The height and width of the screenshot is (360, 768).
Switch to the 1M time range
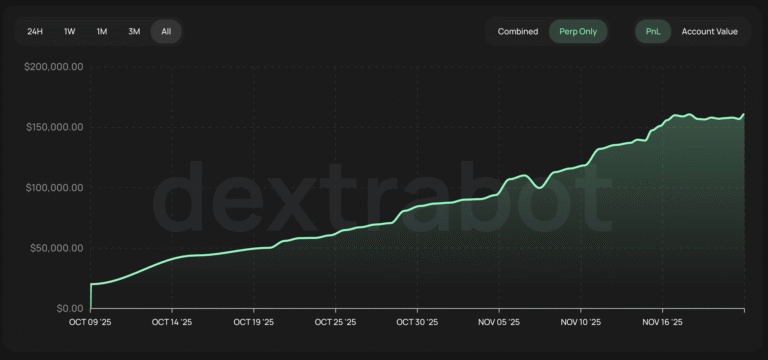click(102, 32)
